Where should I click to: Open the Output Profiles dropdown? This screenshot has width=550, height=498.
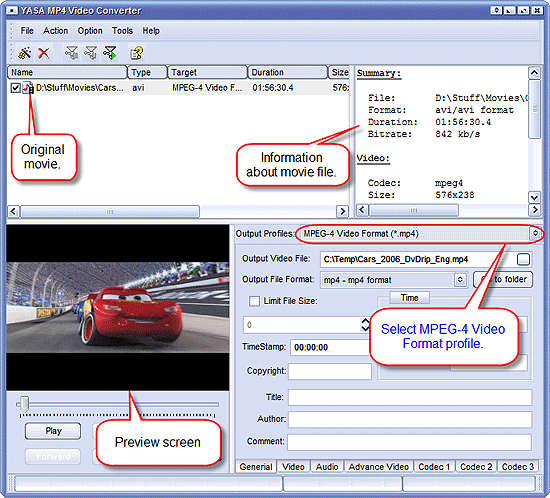(535, 233)
